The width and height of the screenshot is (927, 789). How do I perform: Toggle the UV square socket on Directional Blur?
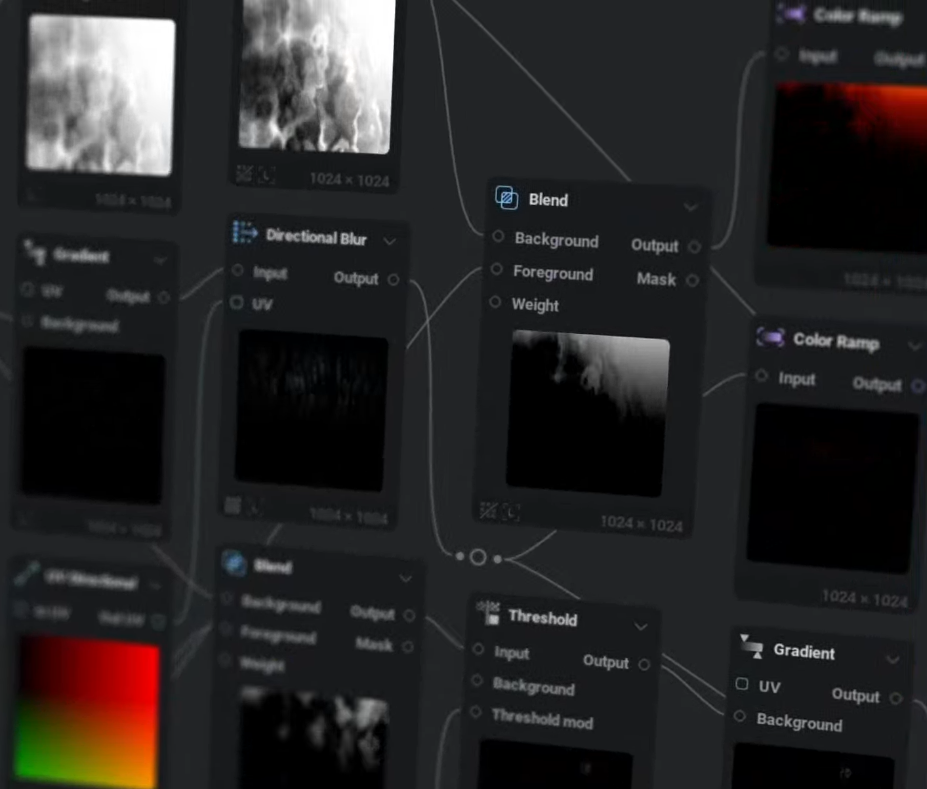coord(237,302)
